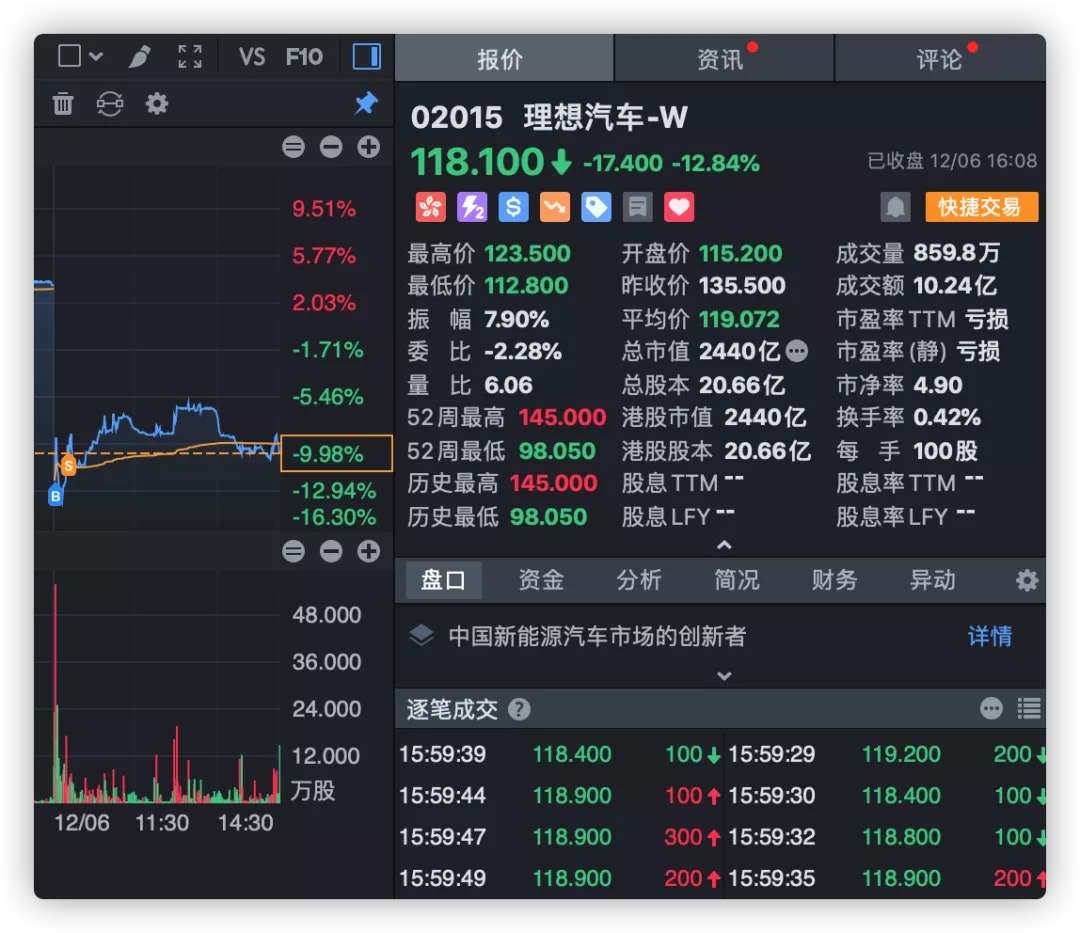The width and height of the screenshot is (1080, 933).
Task: Click the -9.98% price axis label
Action: tap(336, 454)
